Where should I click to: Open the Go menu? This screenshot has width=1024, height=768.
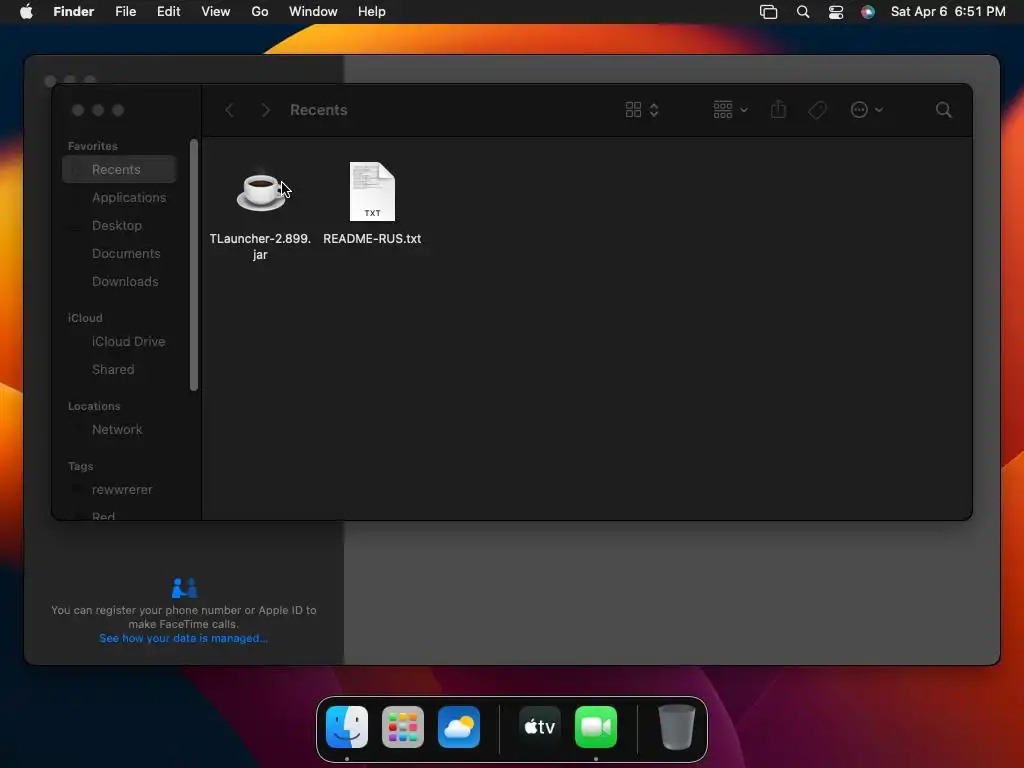[x=260, y=12]
